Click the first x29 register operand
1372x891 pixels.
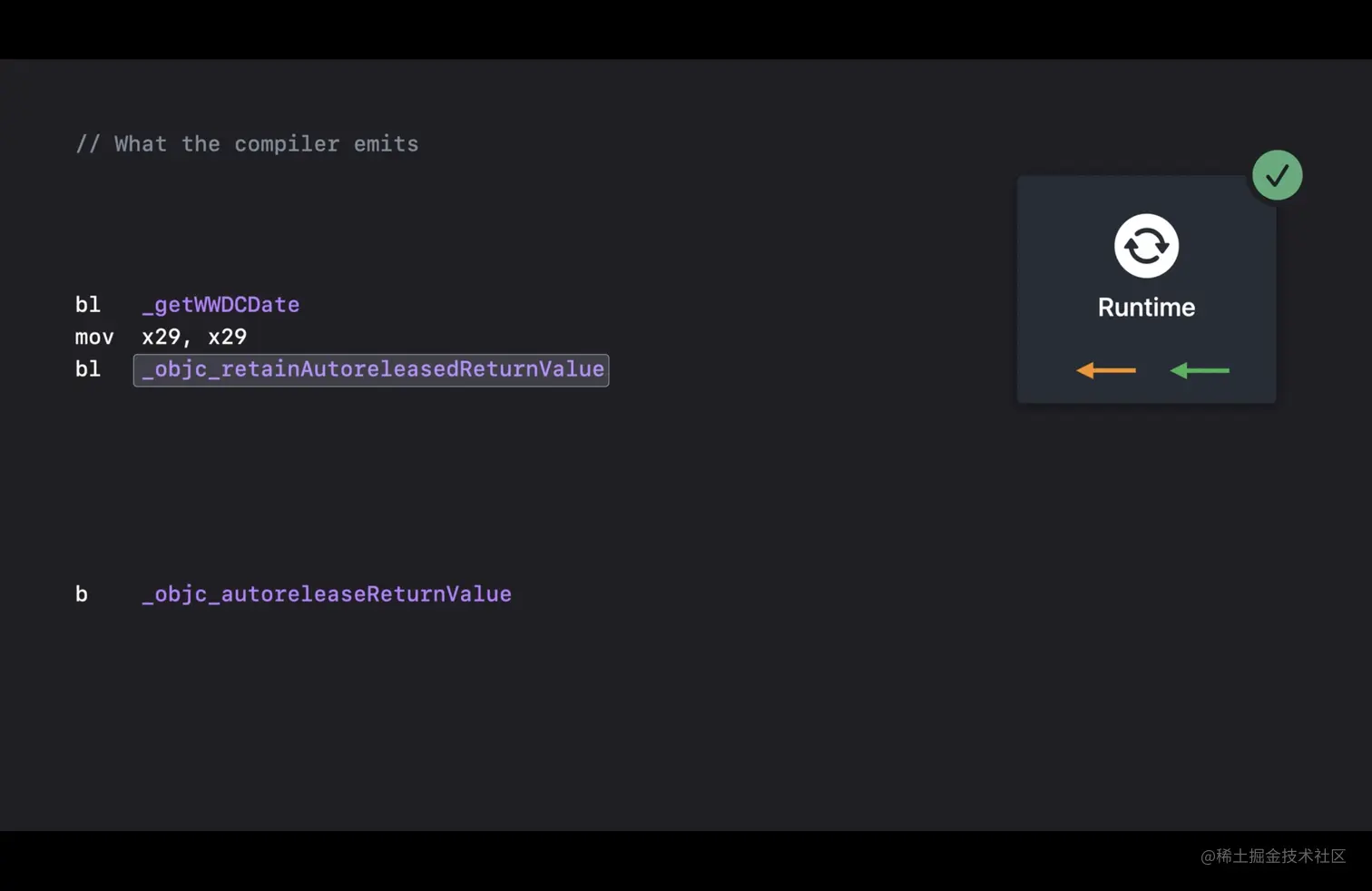point(162,338)
